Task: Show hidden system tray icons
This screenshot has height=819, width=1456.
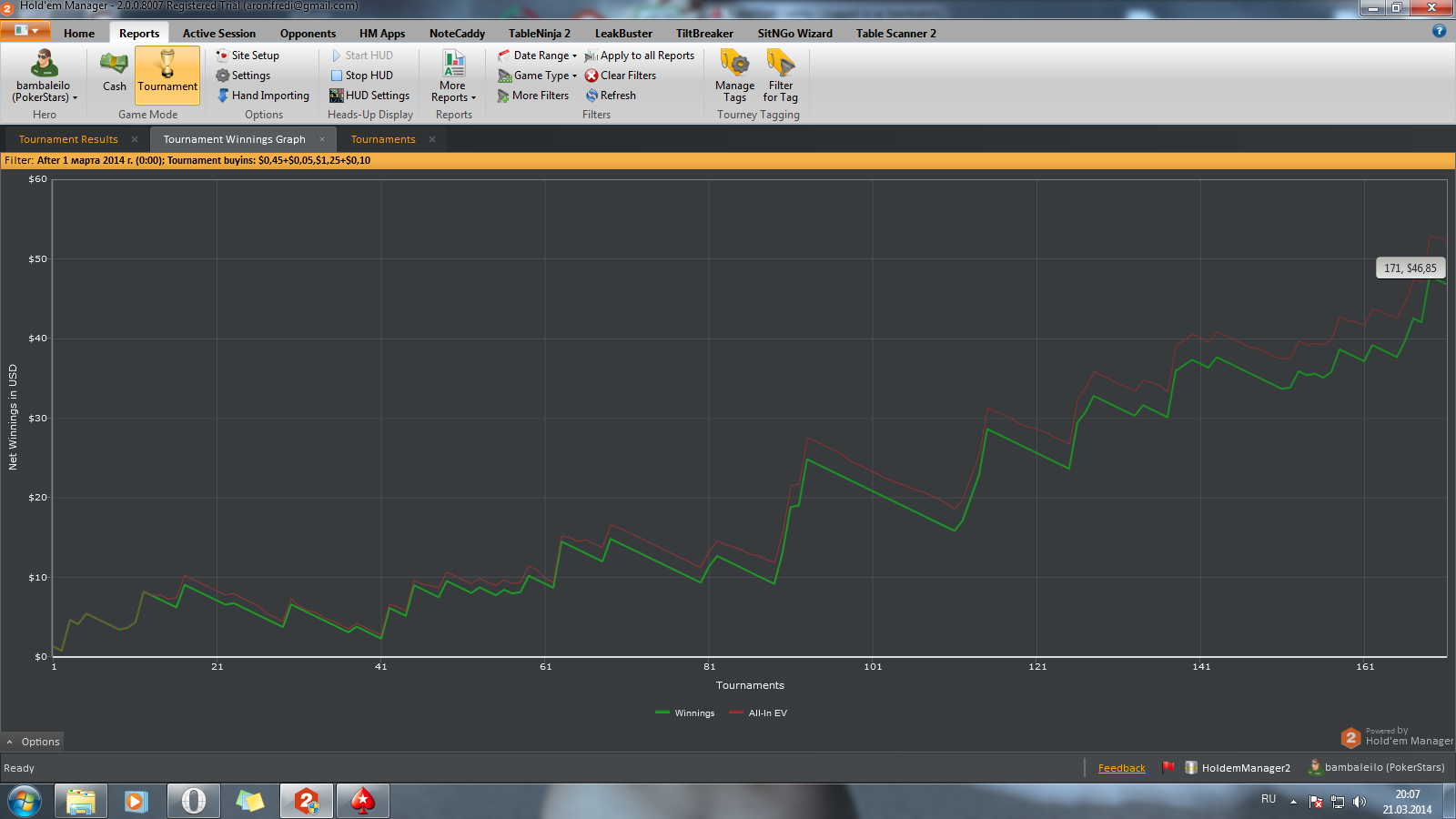Action: [1293, 802]
